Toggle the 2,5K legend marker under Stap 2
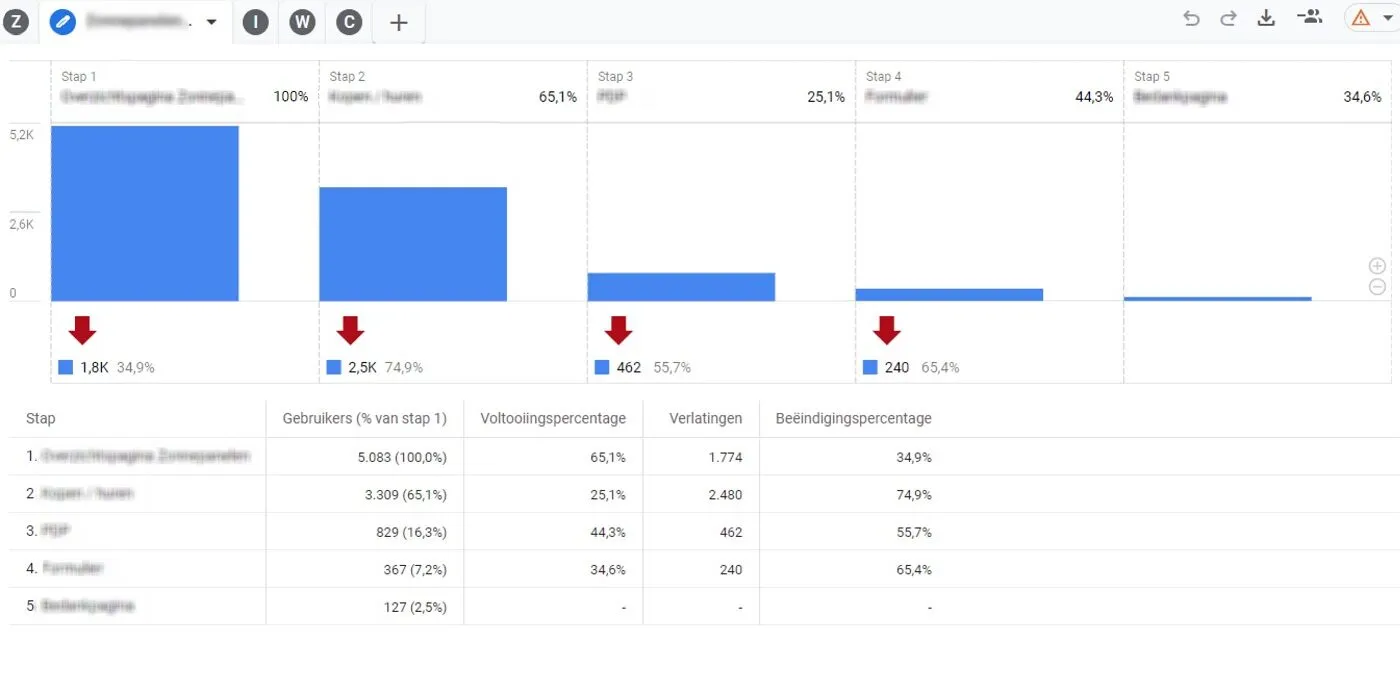The width and height of the screenshot is (1400, 684). coord(333,367)
